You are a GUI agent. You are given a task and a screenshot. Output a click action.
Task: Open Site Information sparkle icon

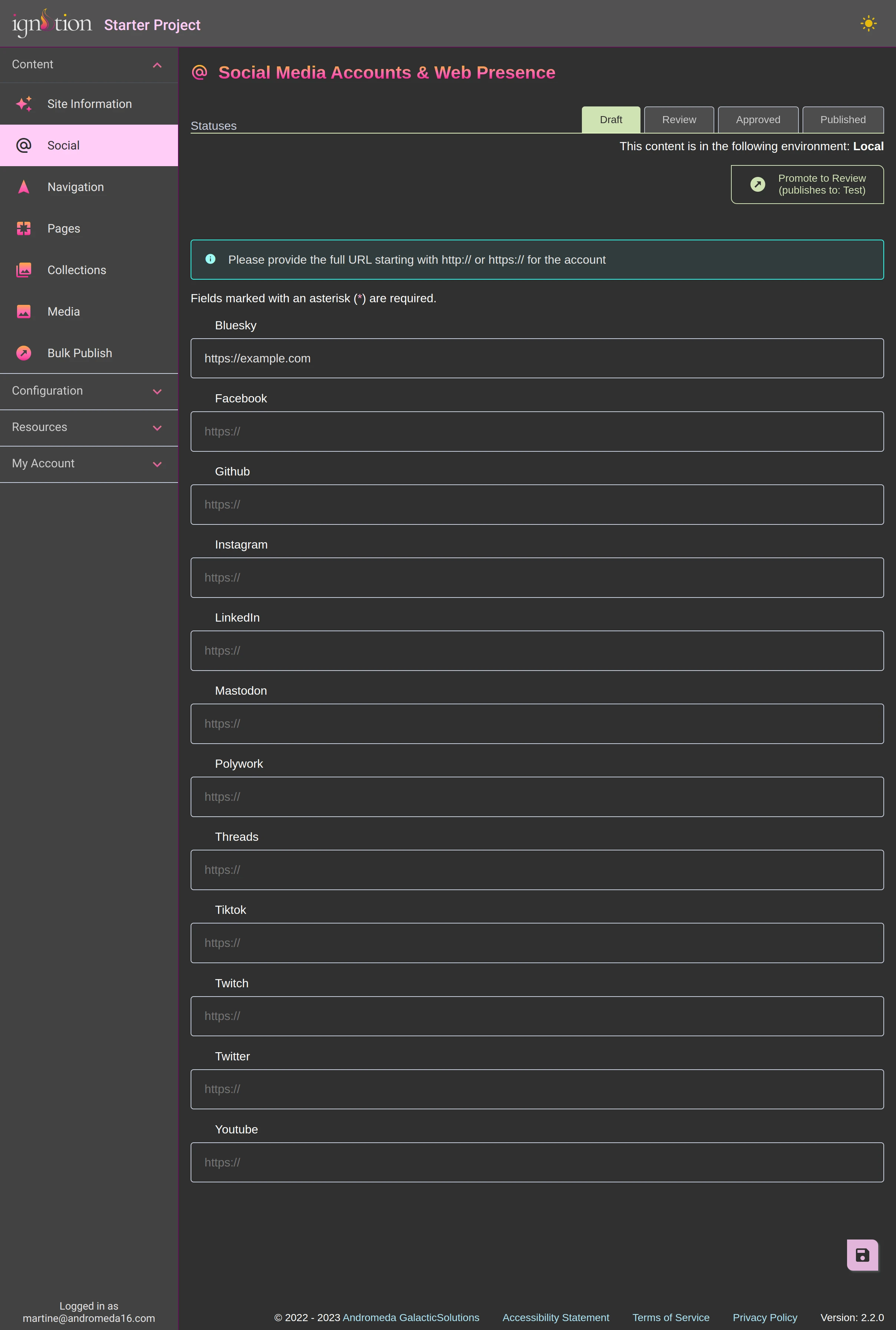(24, 104)
